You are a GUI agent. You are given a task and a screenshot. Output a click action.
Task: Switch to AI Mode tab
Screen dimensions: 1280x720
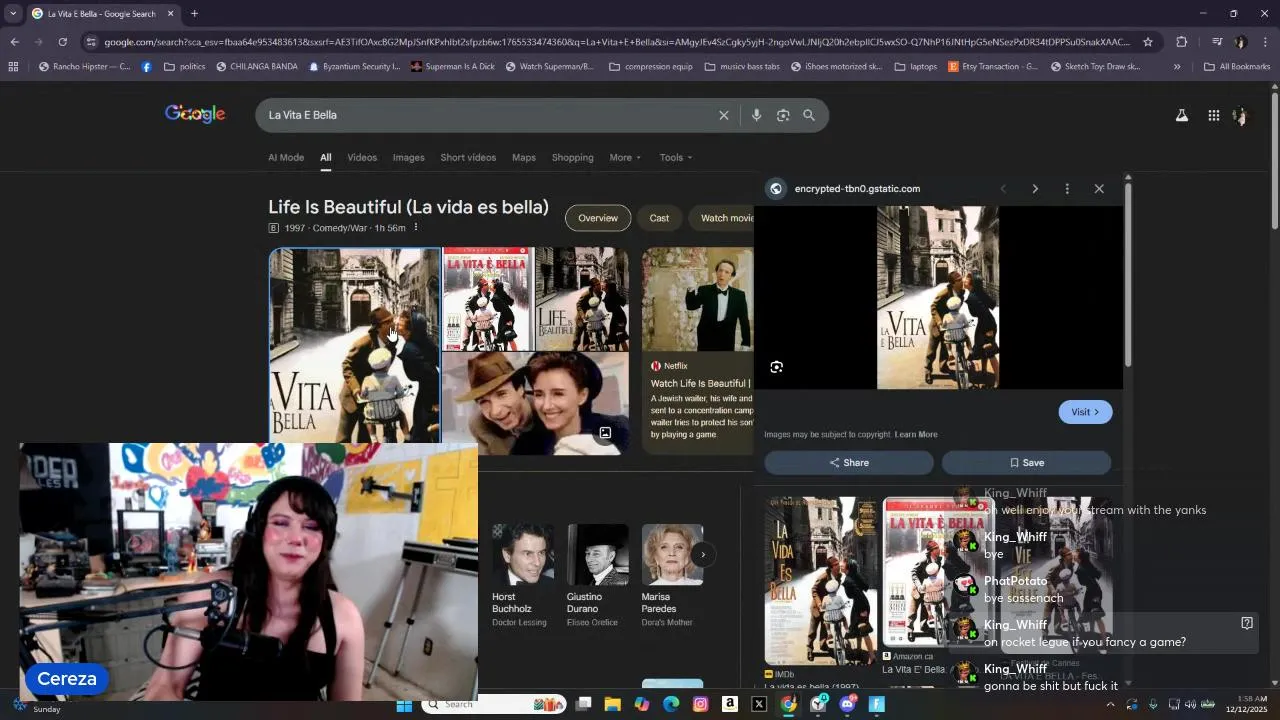(x=286, y=157)
